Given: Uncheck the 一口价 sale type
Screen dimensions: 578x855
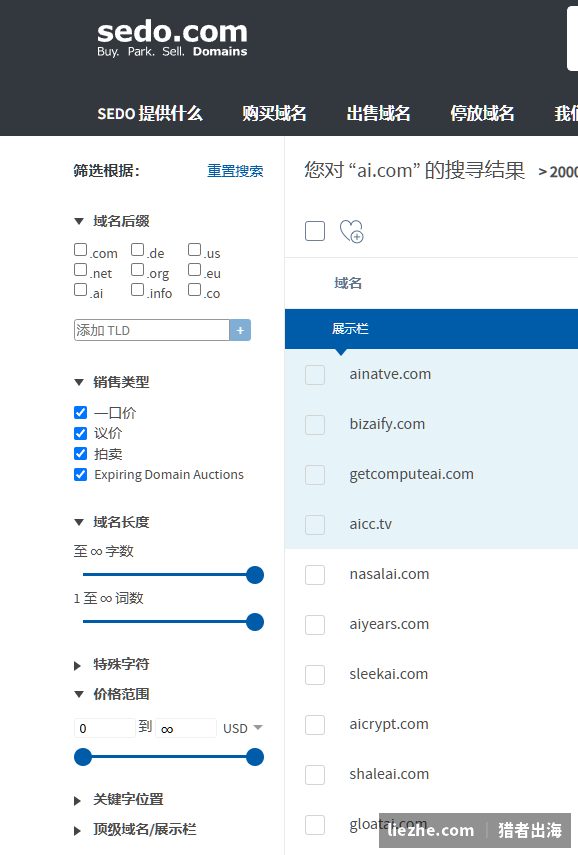Looking at the screenshot, I should point(80,412).
